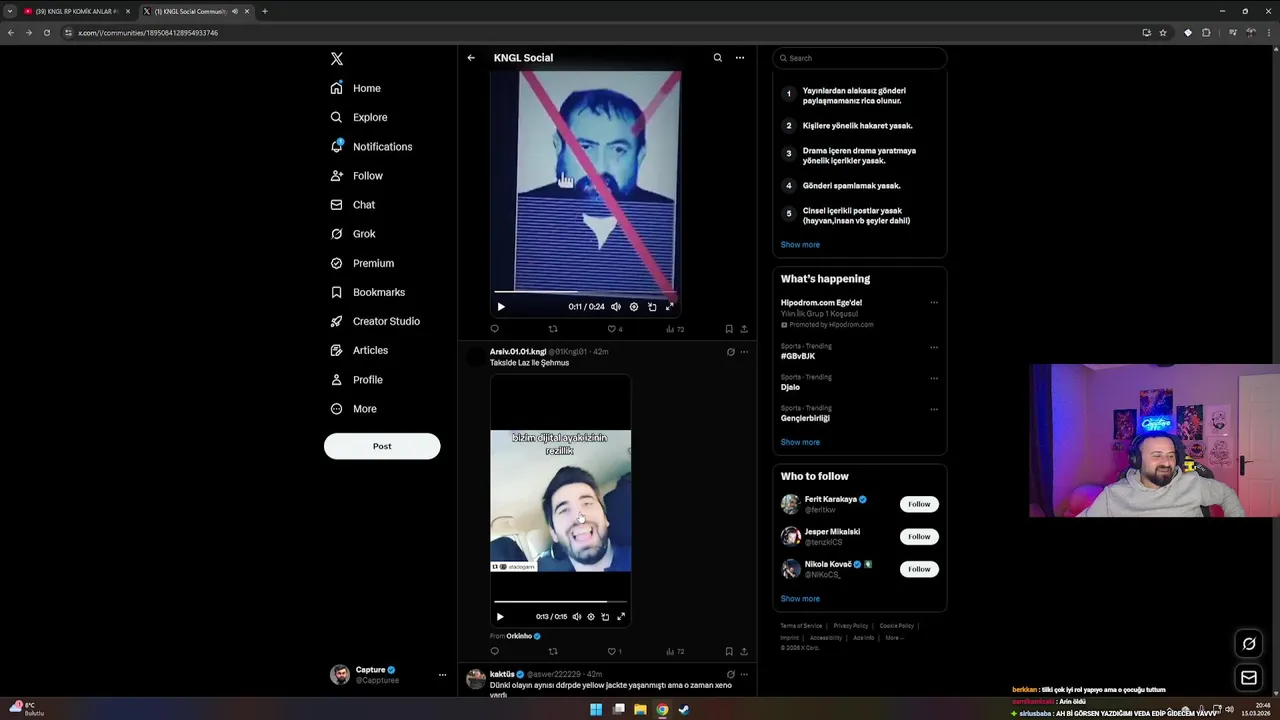This screenshot has height=720, width=1280.
Task: Open Creator Studio
Action: tap(375, 321)
